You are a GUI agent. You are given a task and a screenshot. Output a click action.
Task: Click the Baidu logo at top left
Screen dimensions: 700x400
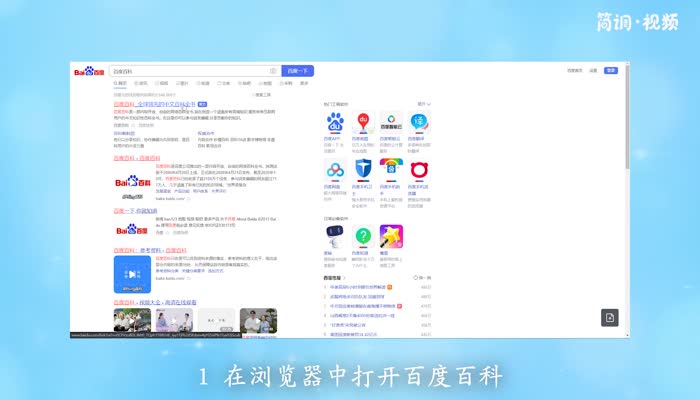pyautogui.click(x=88, y=72)
